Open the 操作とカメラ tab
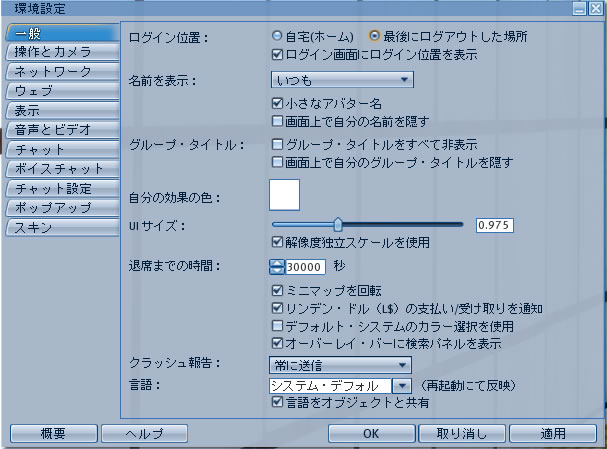 pyautogui.click(x=63, y=52)
